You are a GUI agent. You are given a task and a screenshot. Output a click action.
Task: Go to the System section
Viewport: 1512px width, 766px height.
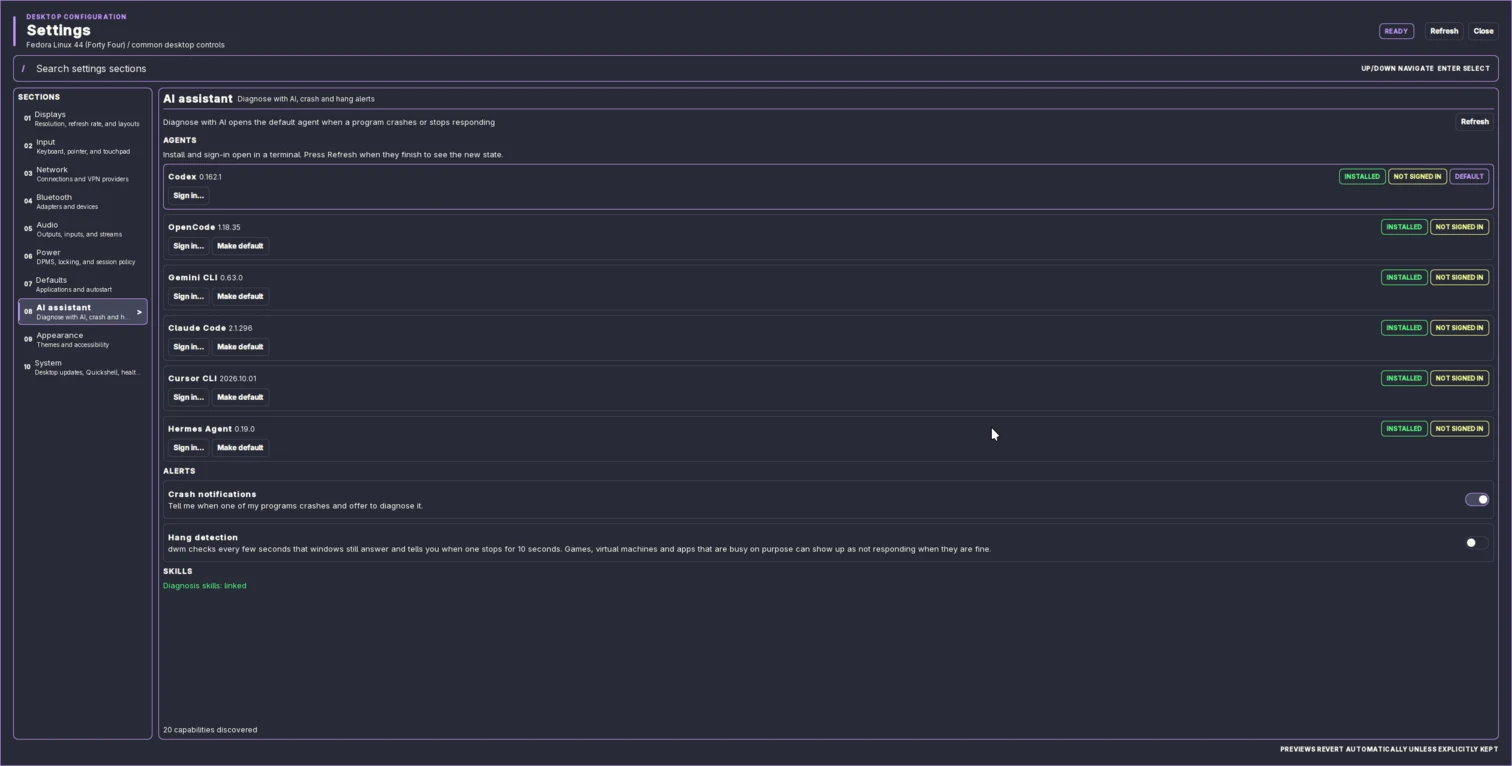[x=83, y=367]
